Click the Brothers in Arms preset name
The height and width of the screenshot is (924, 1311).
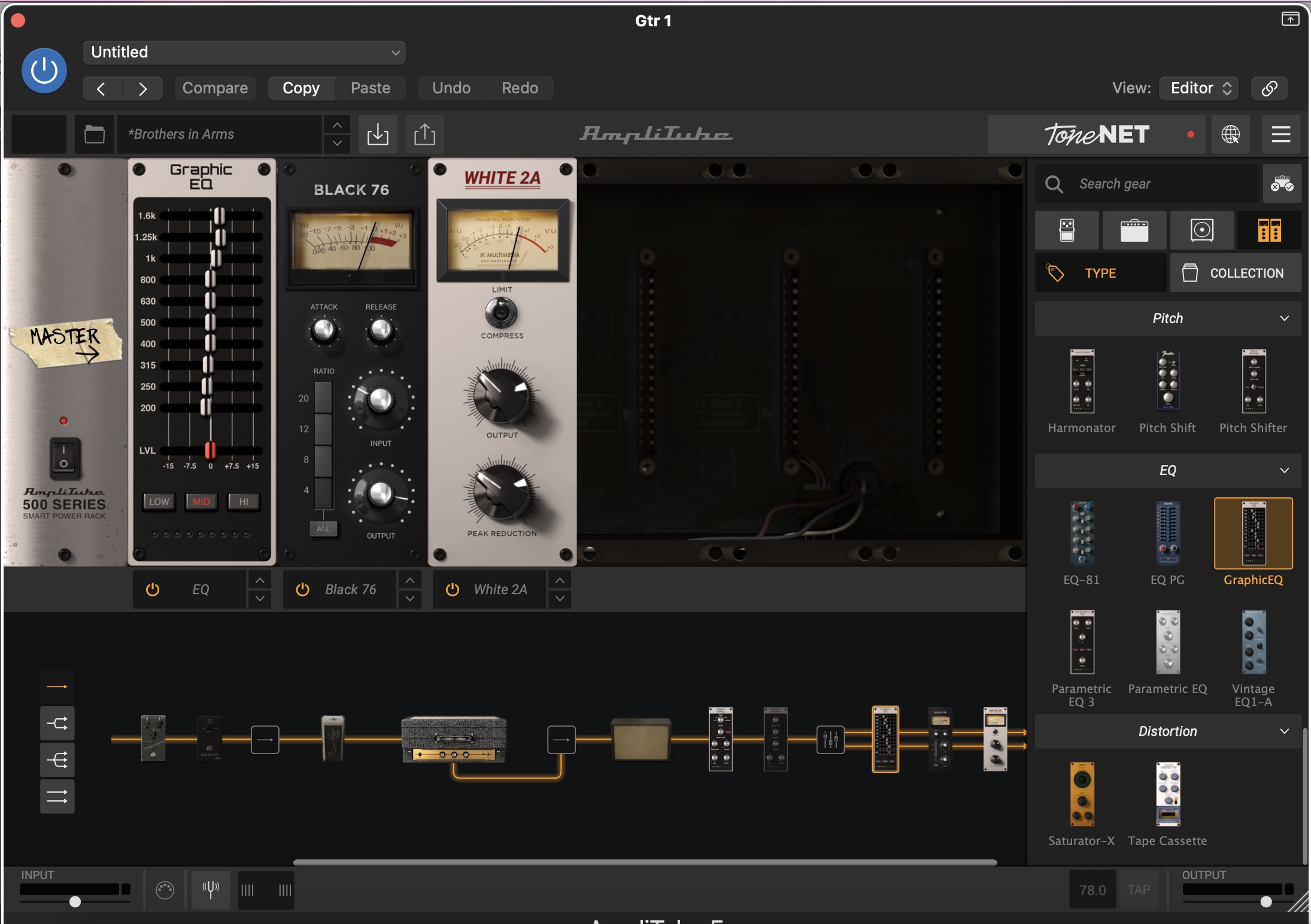pyautogui.click(x=219, y=134)
